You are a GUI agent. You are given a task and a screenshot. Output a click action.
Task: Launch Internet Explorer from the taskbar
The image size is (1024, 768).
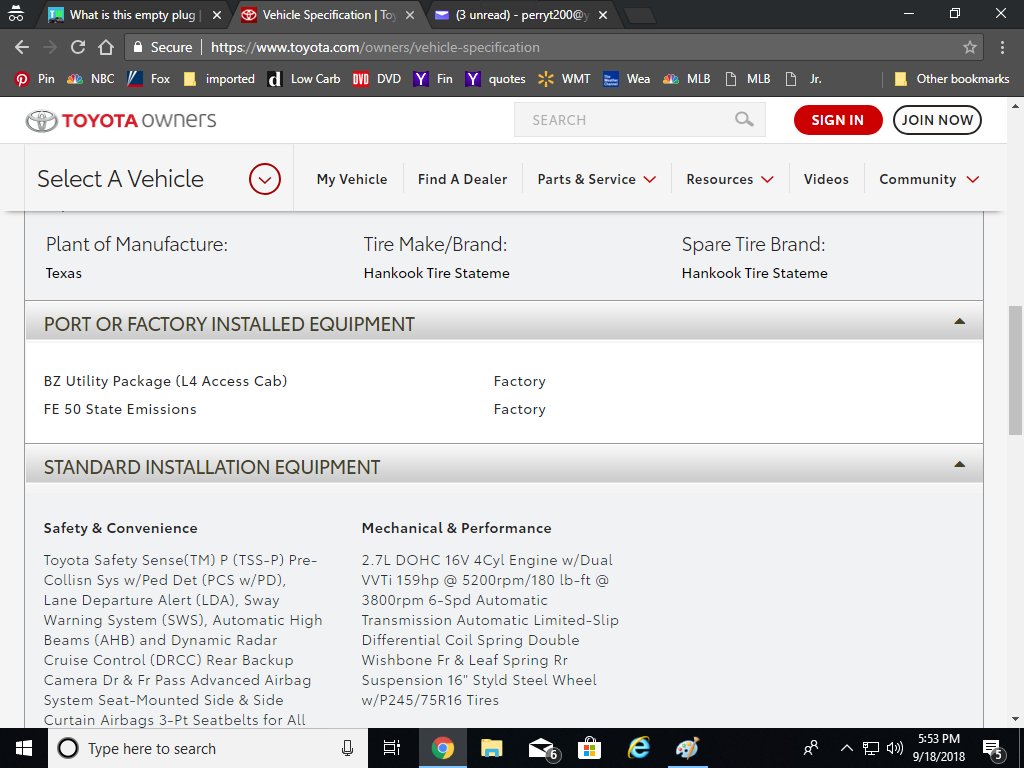tap(638, 748)
